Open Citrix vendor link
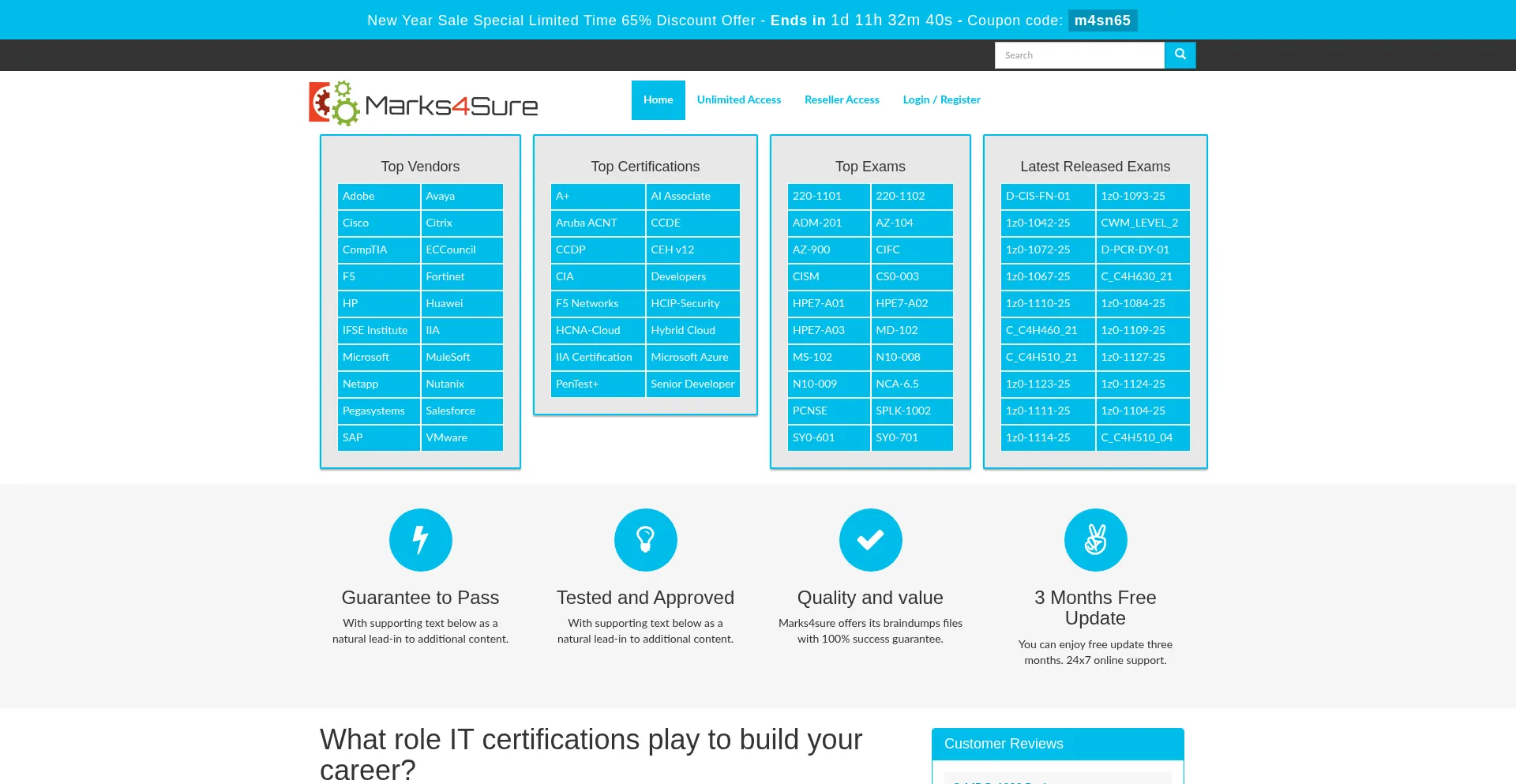The image size is (1516, 784). [462, 223]
